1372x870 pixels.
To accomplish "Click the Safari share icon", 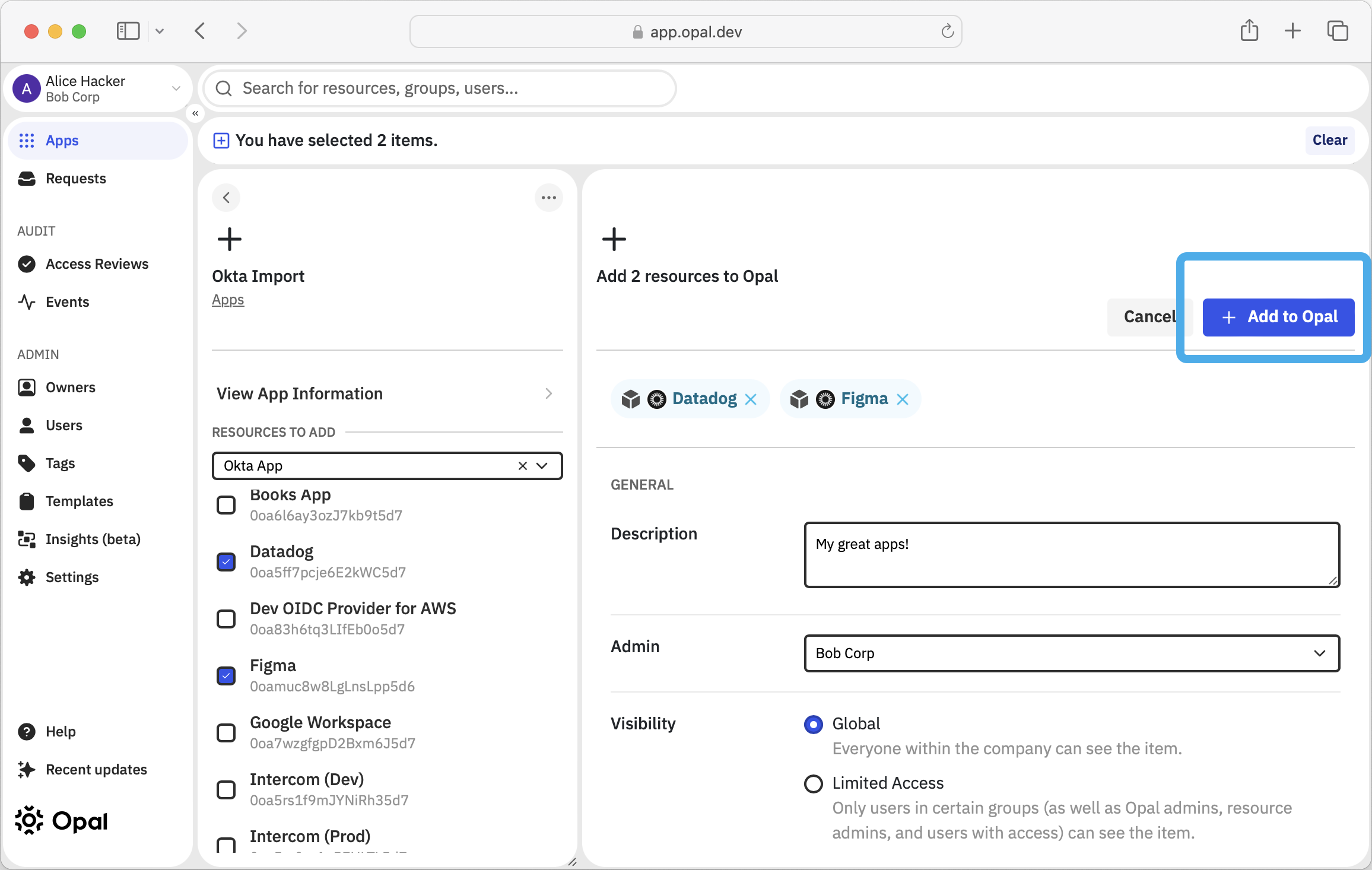I will [x=1249, y=31].
